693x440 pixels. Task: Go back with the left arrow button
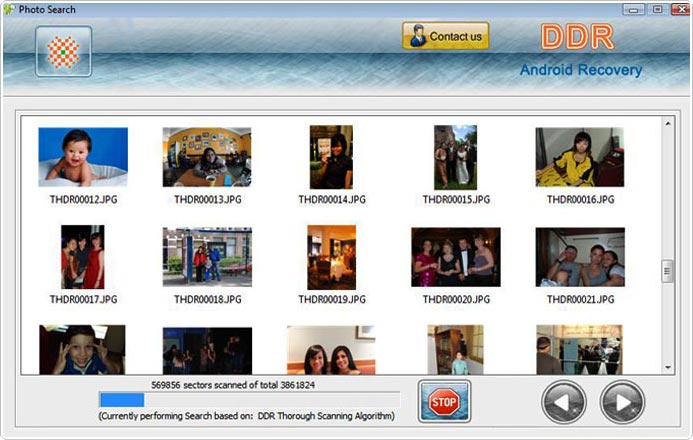(x=564, y=402)
